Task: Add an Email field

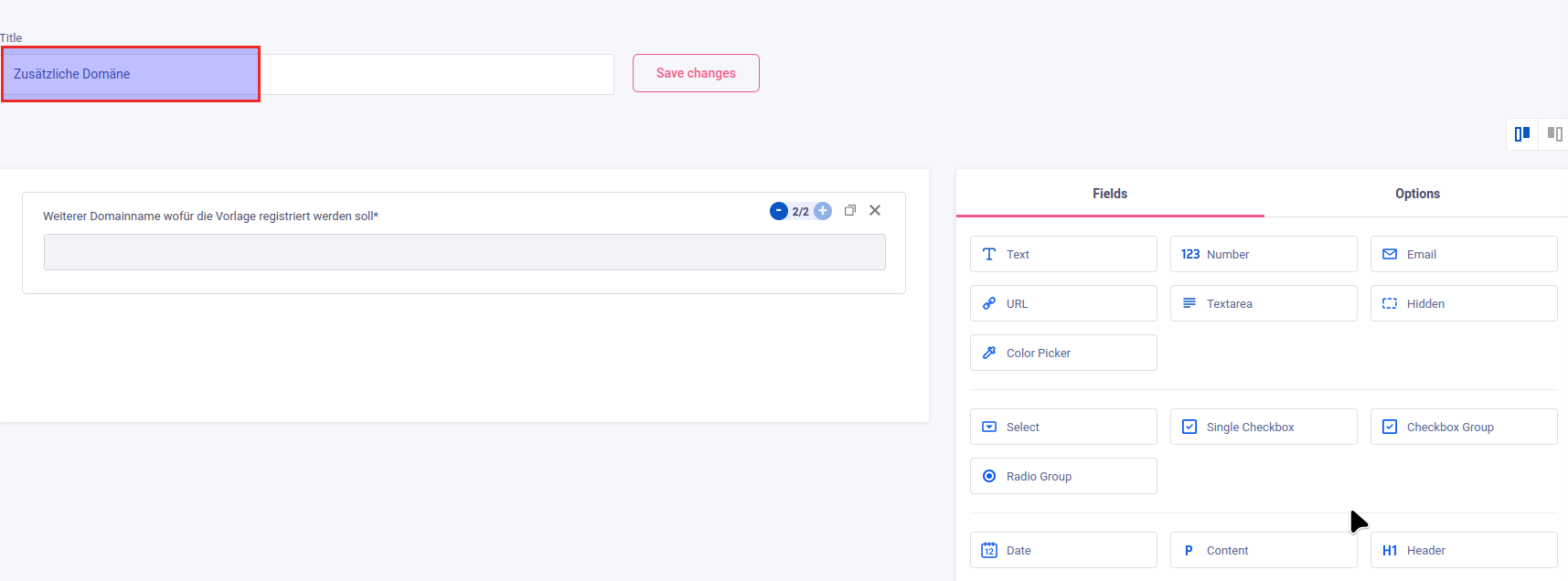Action: [x=1463, y=254]
